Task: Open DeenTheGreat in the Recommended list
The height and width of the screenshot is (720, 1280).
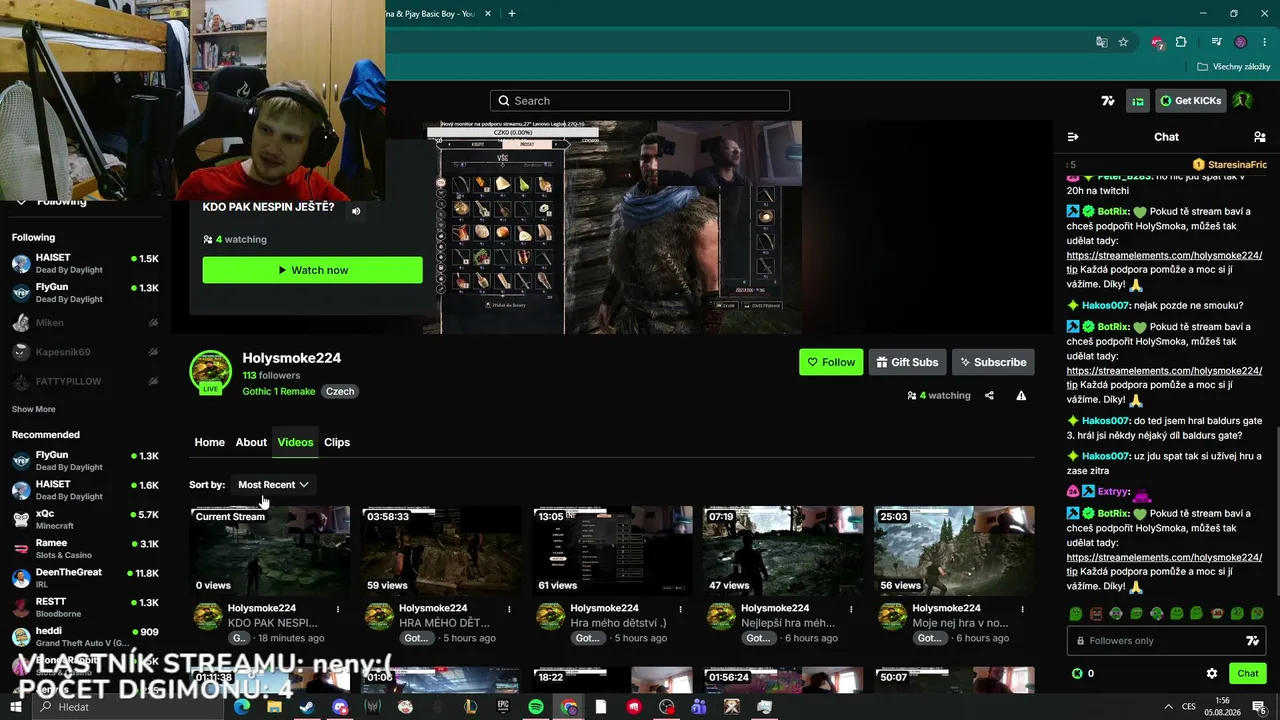Action: [x=85, y=578]
